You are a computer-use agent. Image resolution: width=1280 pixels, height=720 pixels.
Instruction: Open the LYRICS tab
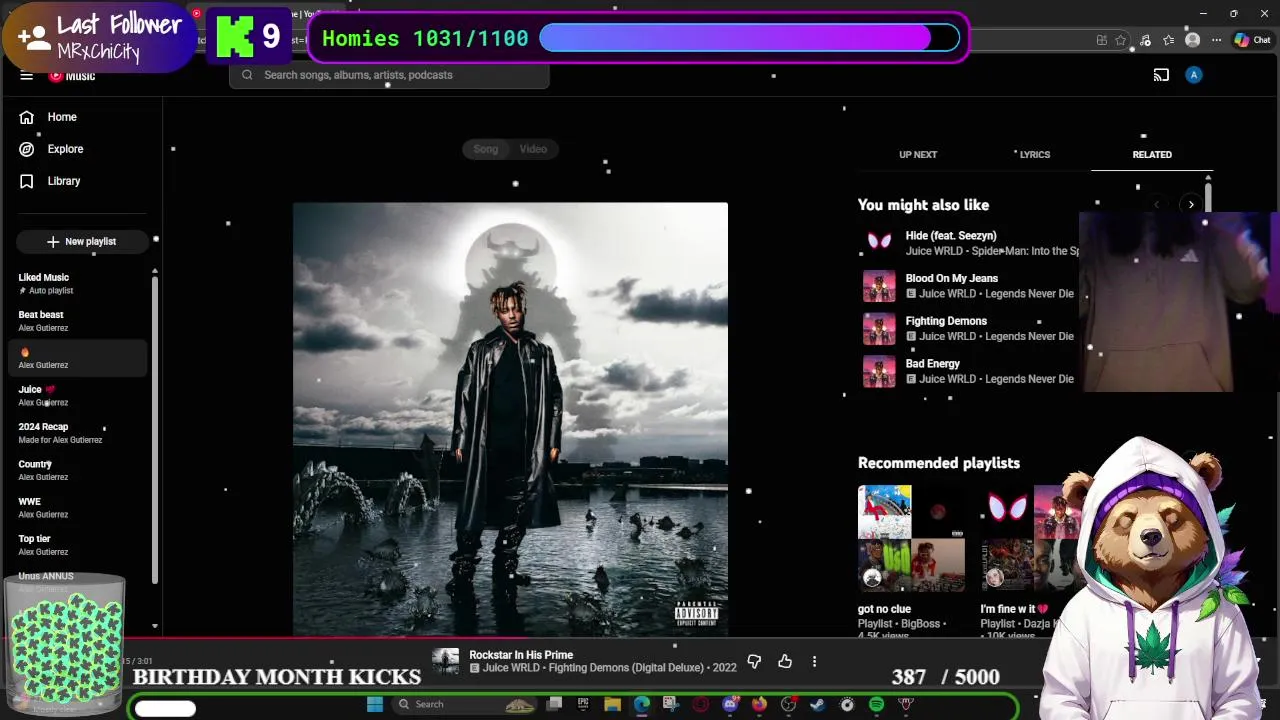[x=1035, y=155]
